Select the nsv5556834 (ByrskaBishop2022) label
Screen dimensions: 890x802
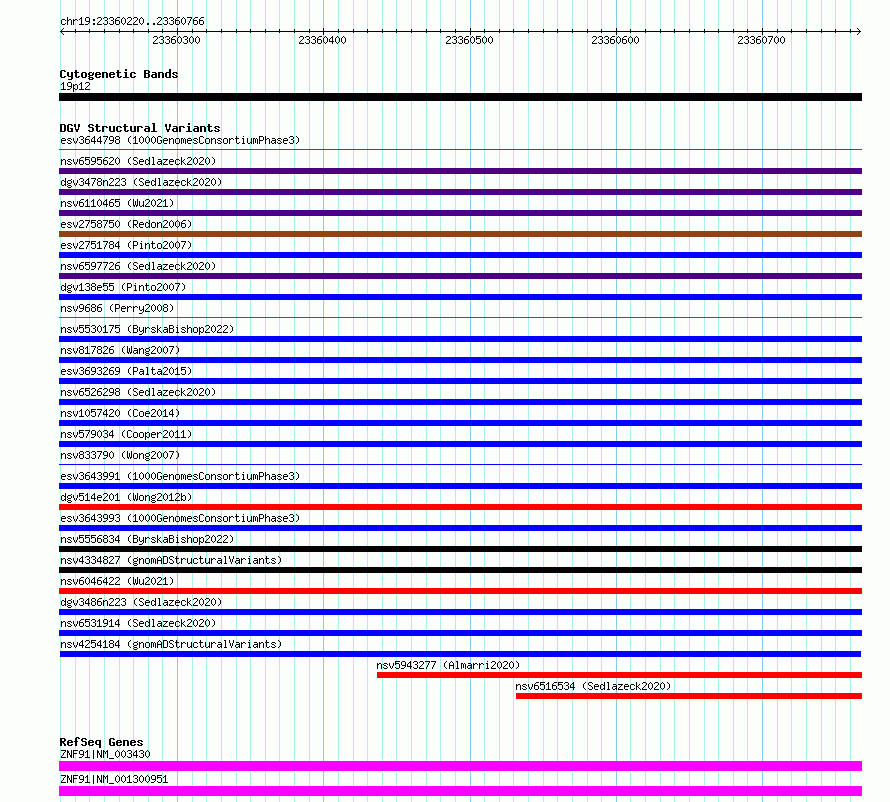point(147,539)
